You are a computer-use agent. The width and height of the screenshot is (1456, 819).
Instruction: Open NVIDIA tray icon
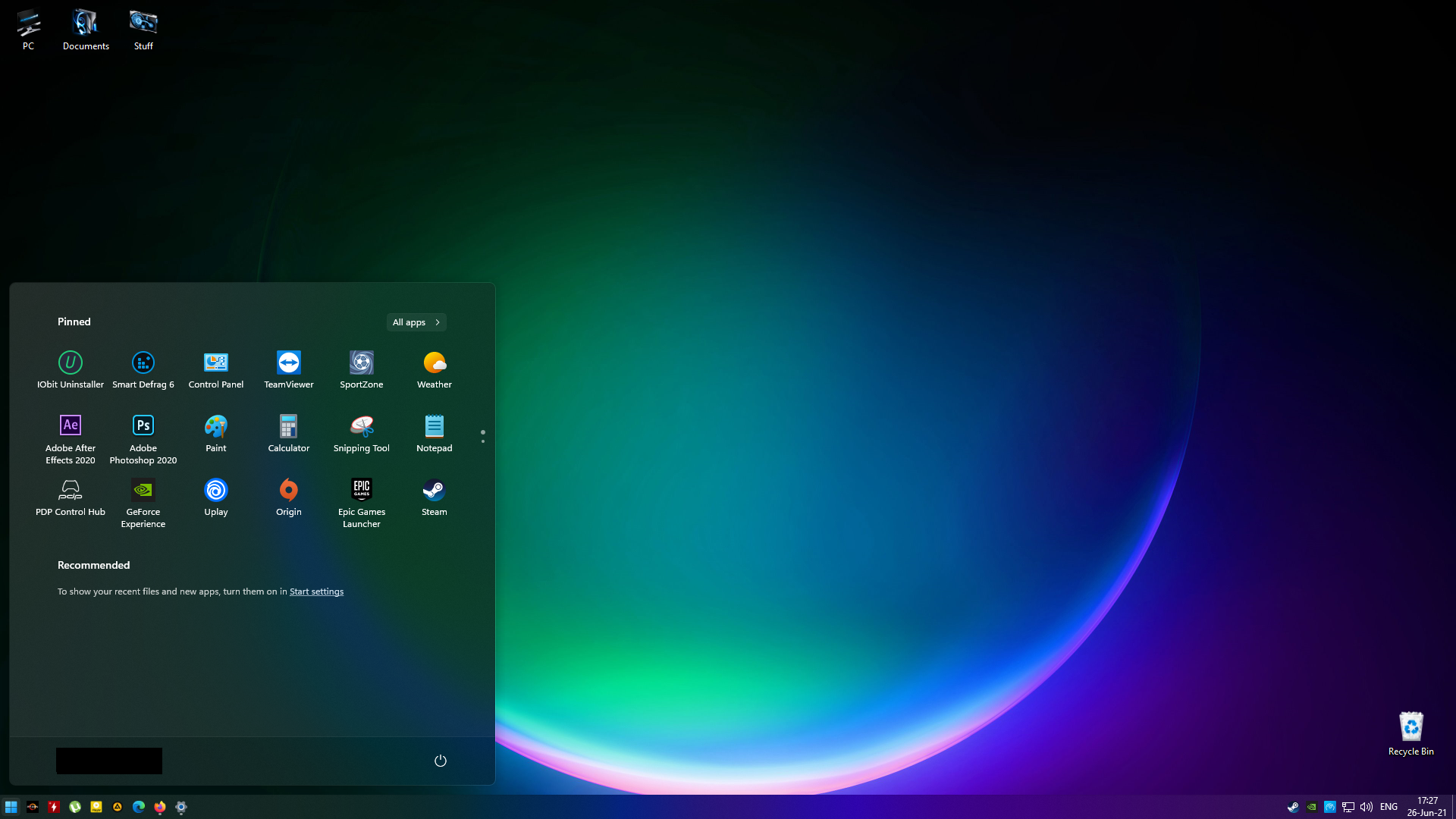click(1311, 807)
